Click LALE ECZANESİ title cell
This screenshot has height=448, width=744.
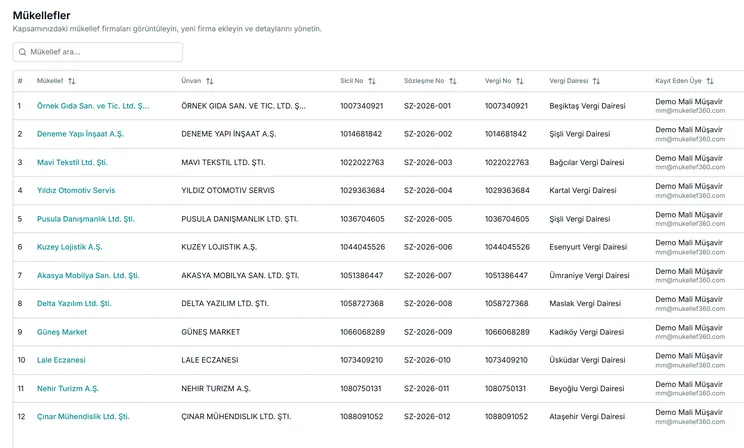(x=210, y=360)
